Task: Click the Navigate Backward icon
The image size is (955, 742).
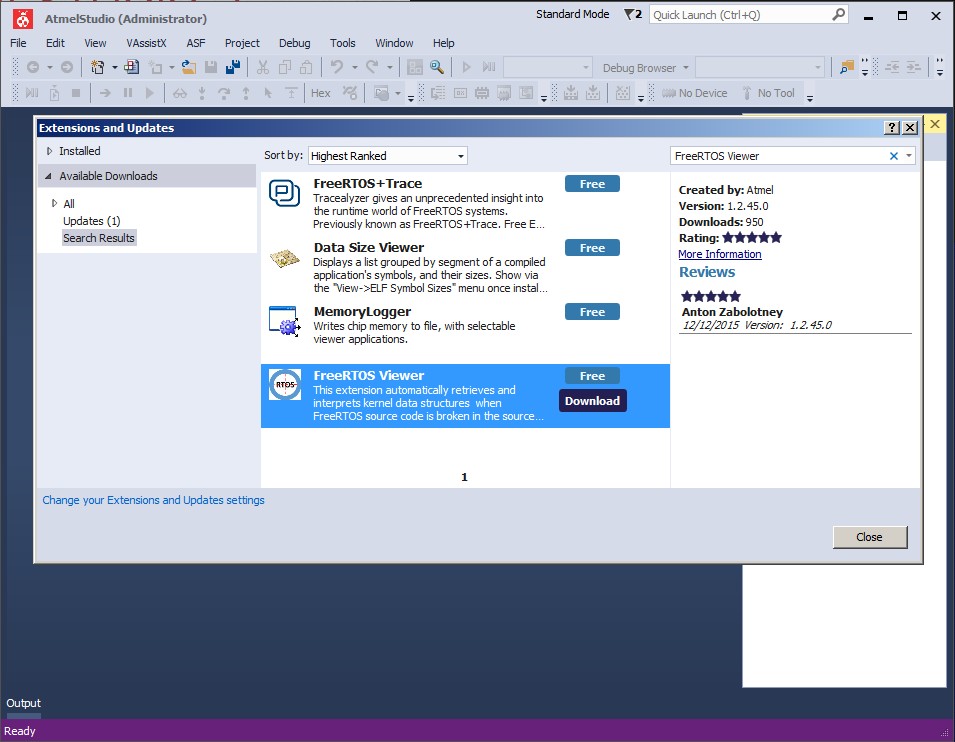Action: click(33, 68)
